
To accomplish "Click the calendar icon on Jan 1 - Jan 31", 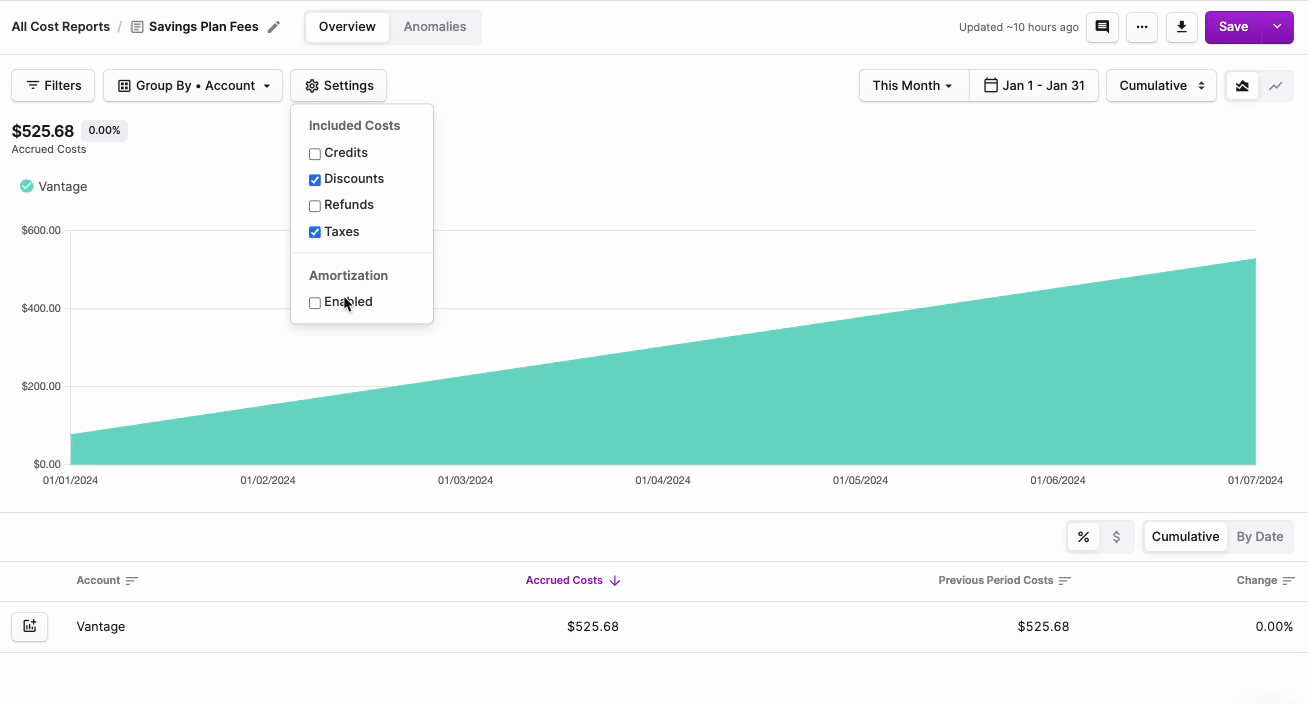I will tap(988, 85).
